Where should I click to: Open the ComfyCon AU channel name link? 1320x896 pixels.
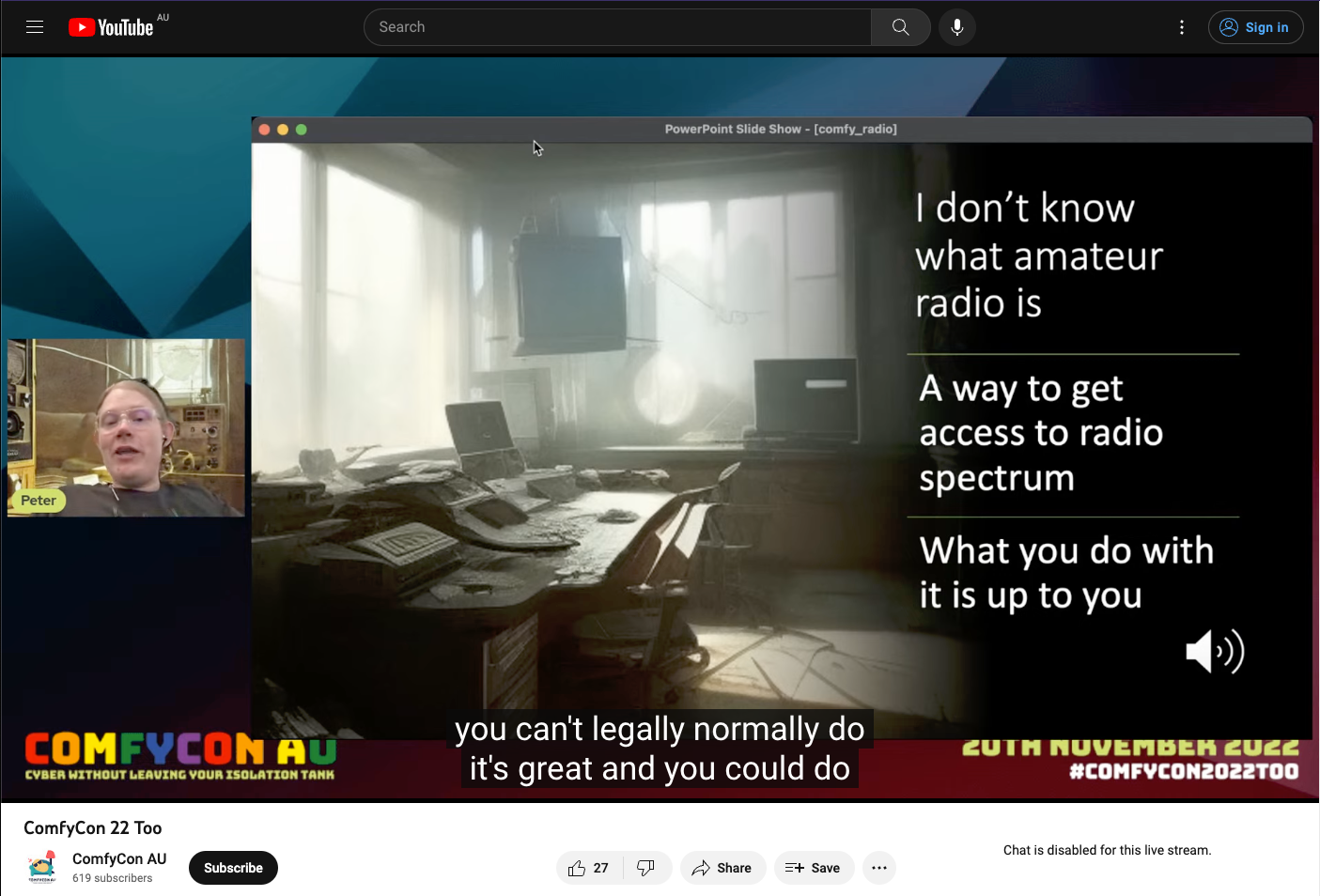click(x=119, y=858)
